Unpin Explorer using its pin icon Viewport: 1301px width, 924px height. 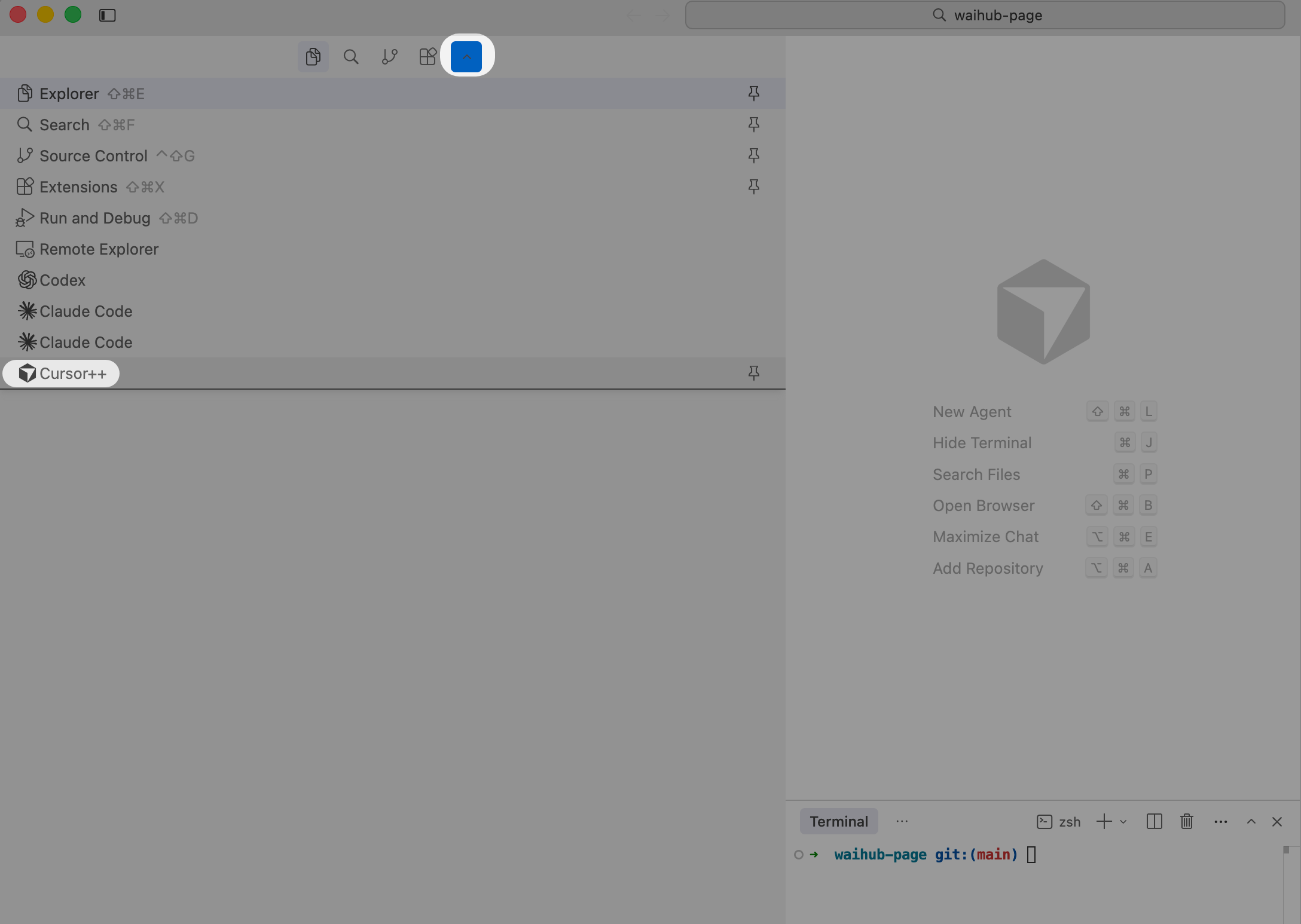(754, 93)
